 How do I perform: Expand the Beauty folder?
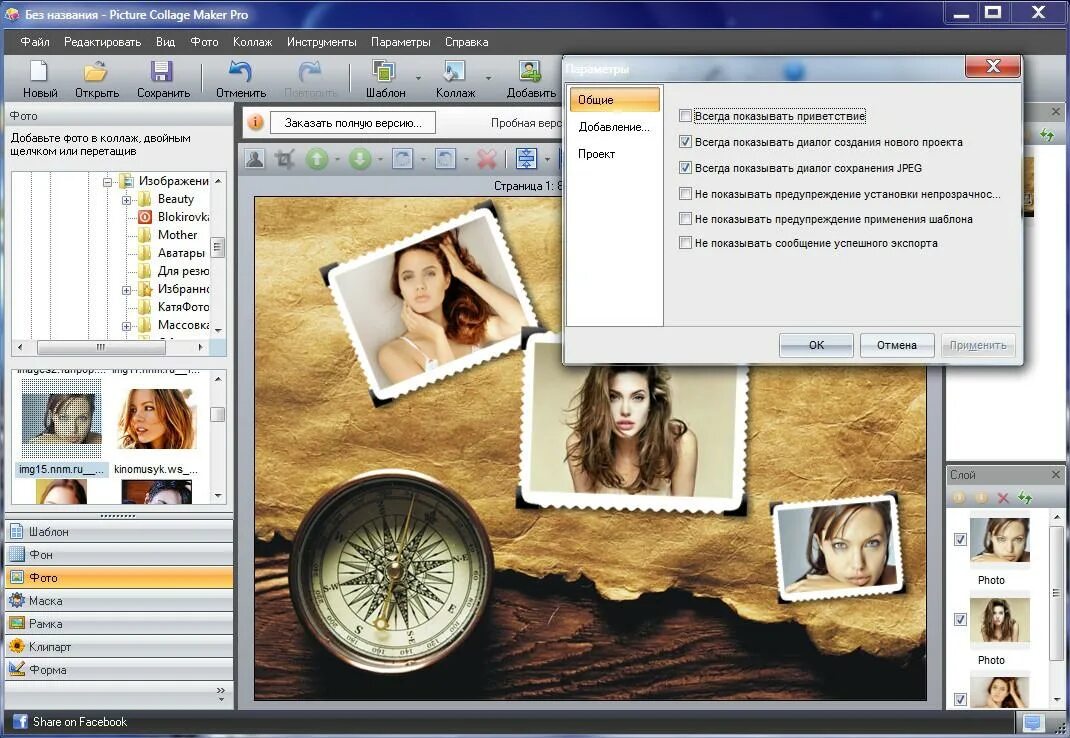pos(126,200)
